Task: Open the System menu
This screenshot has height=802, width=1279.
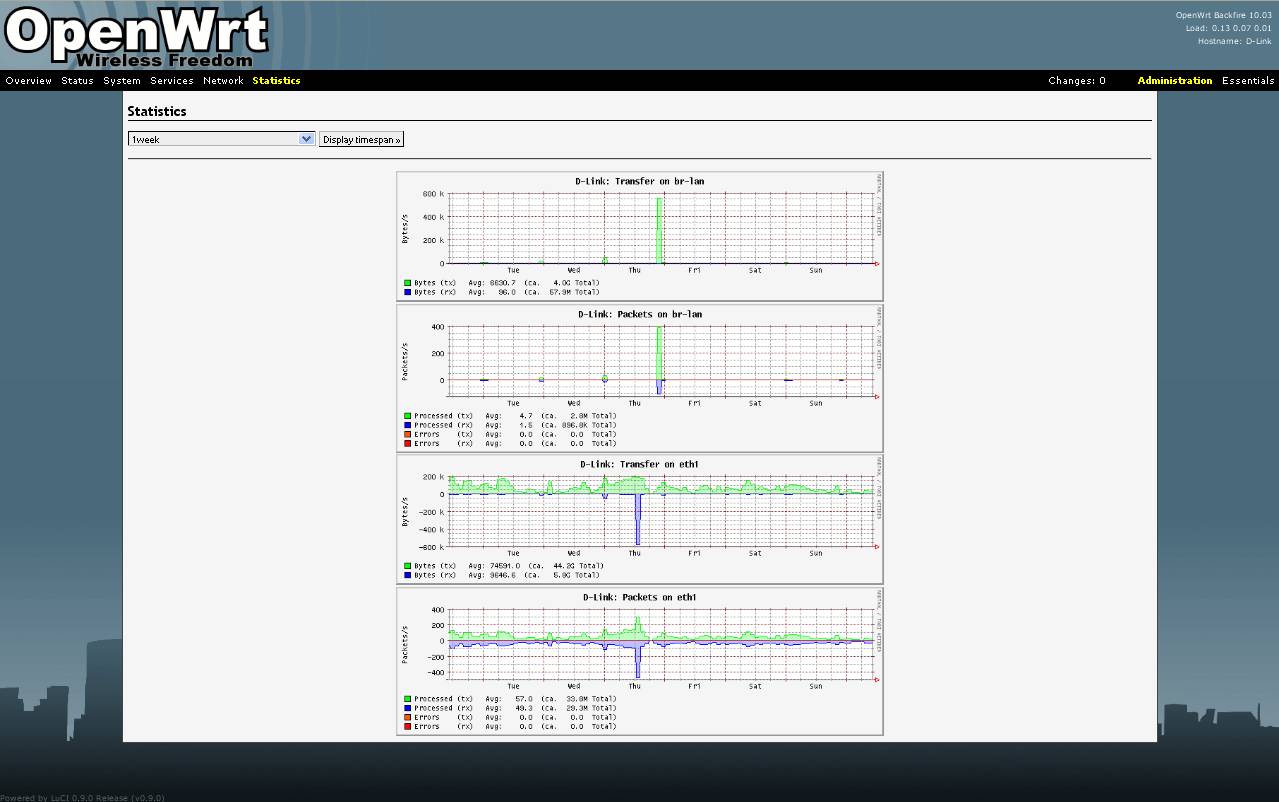Action: pos(122,81)
